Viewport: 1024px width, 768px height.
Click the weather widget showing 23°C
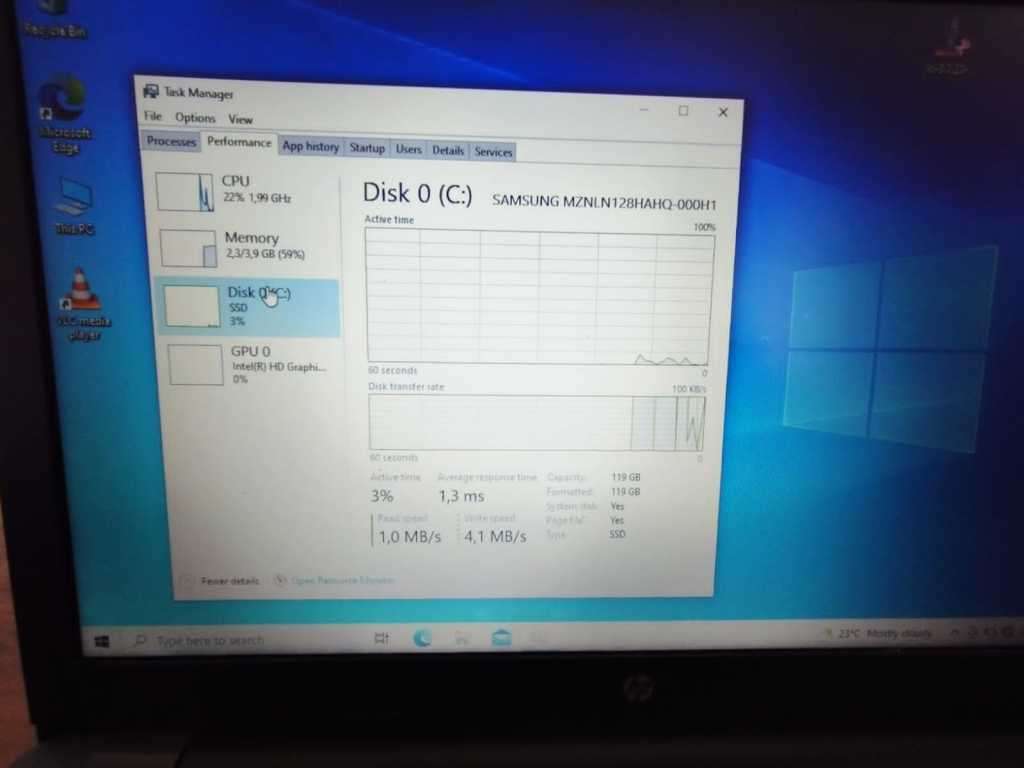(880, 634)
